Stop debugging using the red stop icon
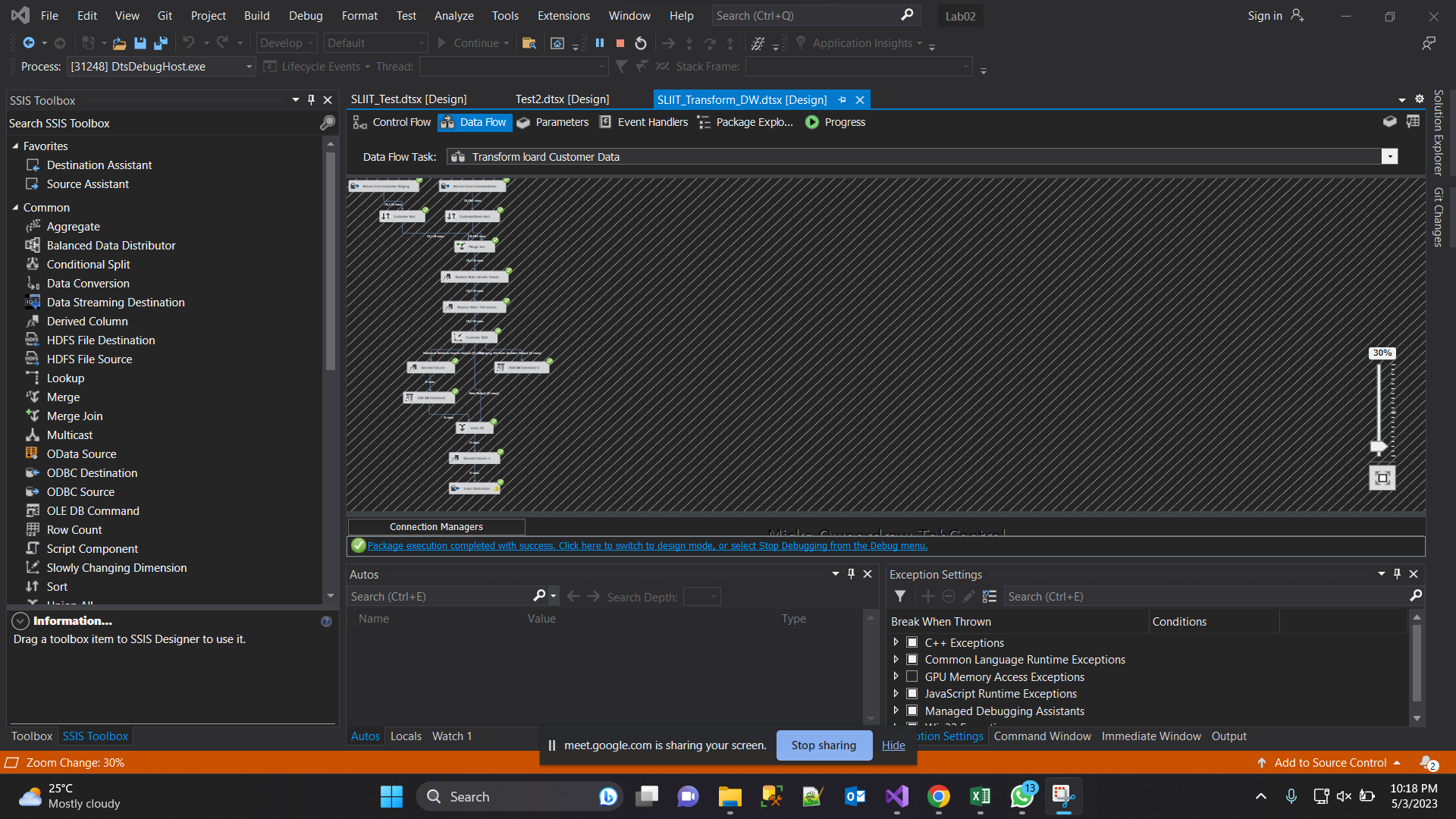 (620, 43)
